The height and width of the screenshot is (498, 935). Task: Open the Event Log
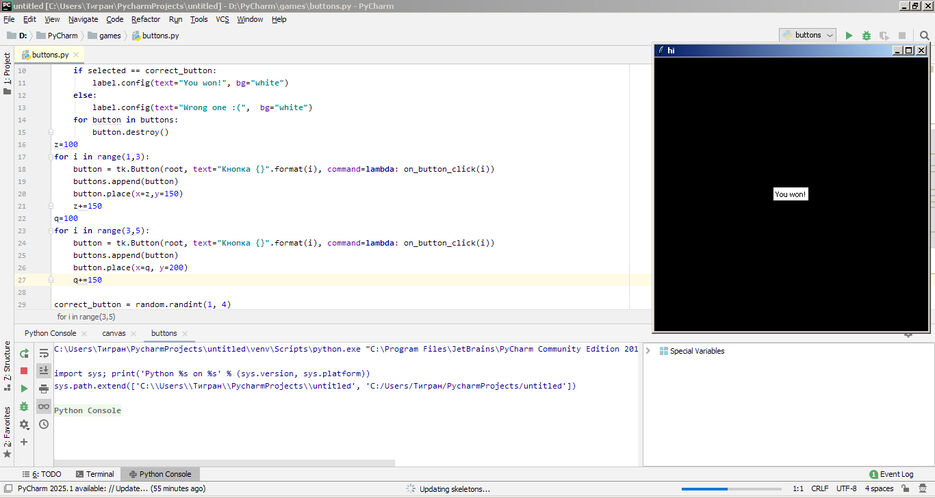891,474
